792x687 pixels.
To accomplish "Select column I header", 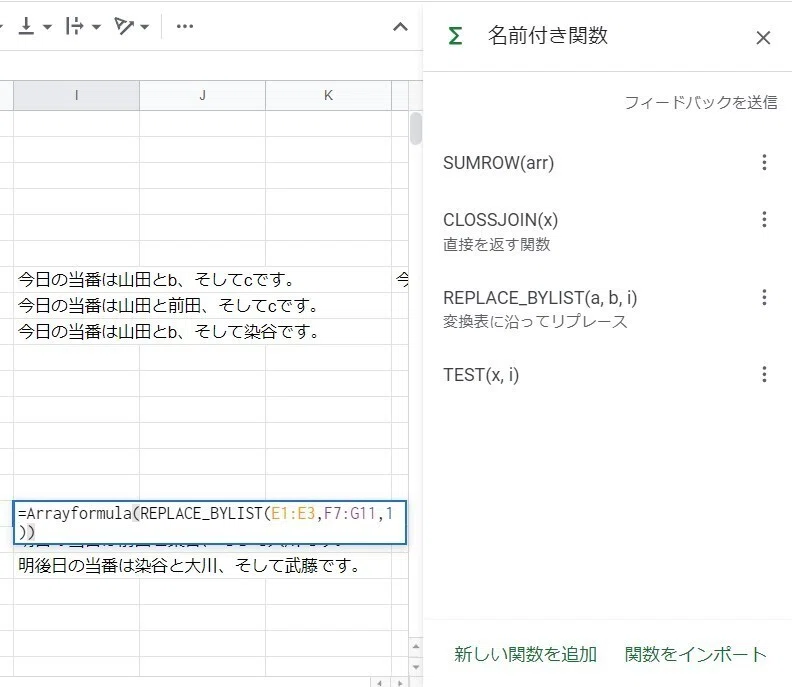I will tap(76, 95).
